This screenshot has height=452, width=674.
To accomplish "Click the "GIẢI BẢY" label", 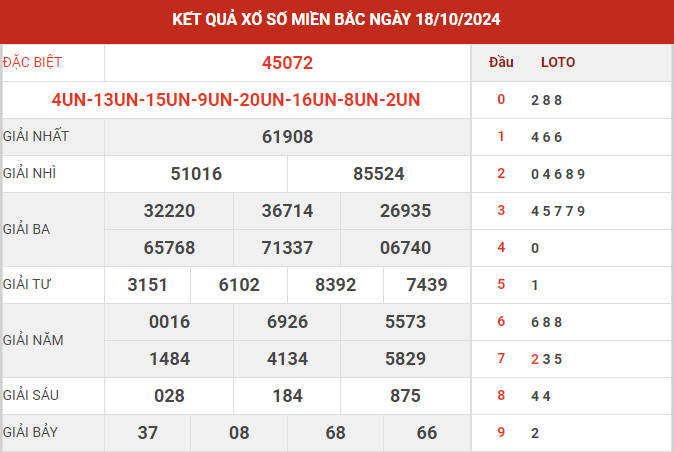I will (x=30, y=432).
